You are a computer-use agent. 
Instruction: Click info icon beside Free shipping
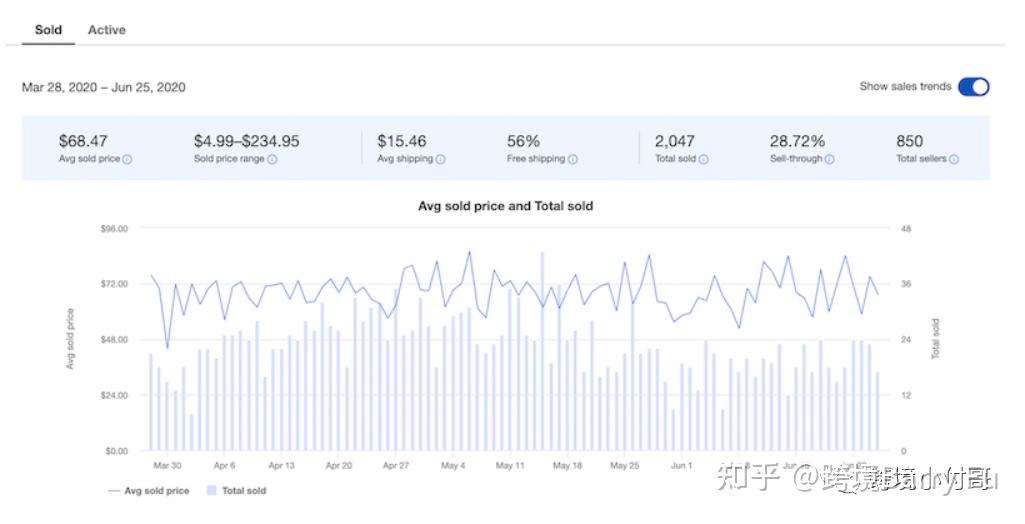(574, 160)
